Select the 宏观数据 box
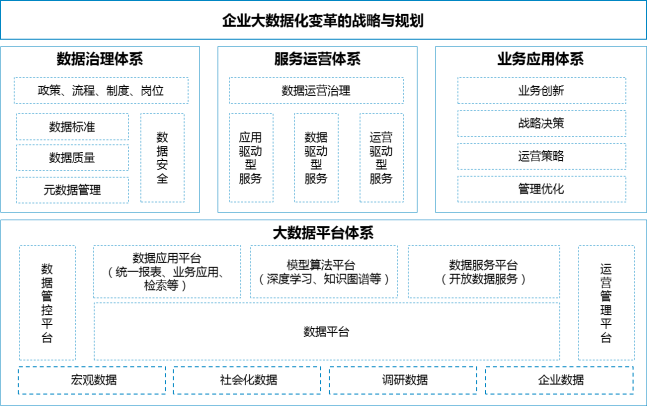Image resolution: width=647 pixels, height=406 pixels. (92, 380)
